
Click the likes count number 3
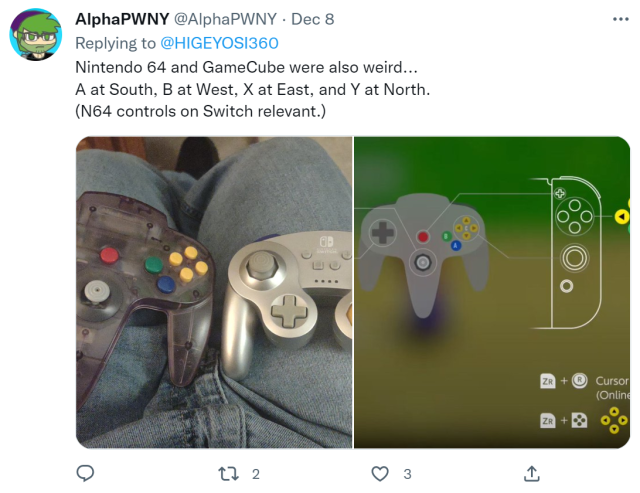tap(407, 474)
